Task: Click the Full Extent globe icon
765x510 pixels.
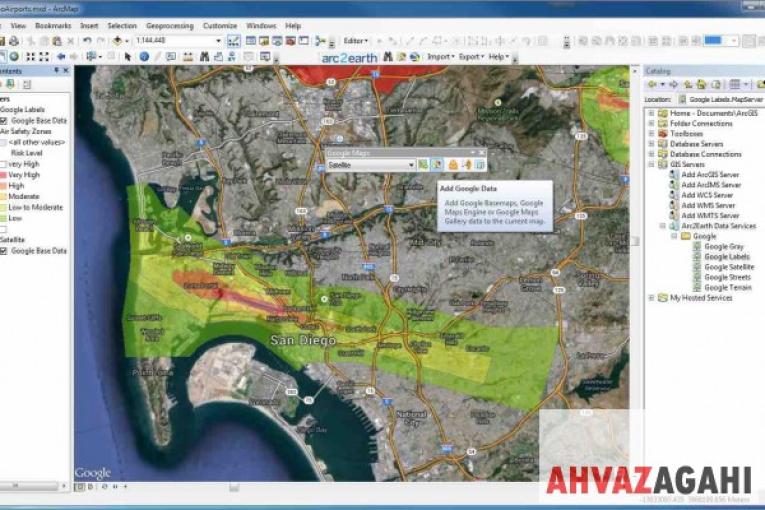Action: point(14,57)
